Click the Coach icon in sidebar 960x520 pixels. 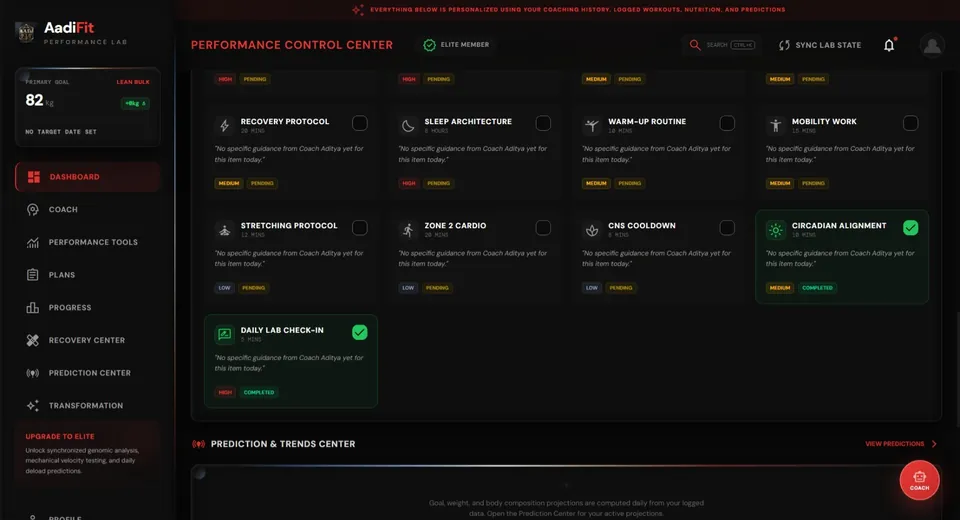coord(32,209)
